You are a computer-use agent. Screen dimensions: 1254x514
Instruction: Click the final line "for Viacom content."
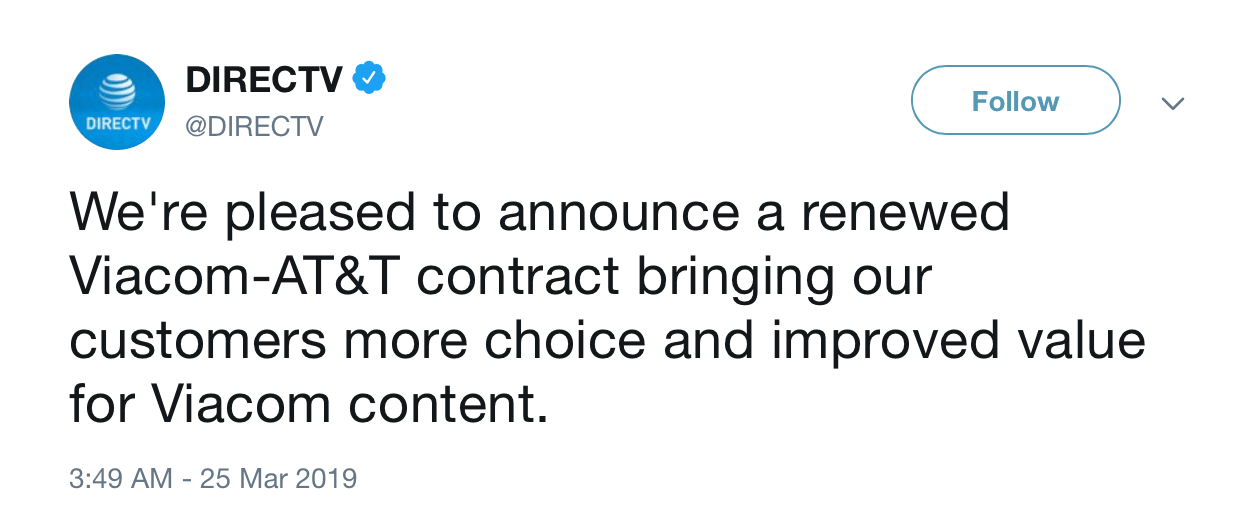pos(309,404)
